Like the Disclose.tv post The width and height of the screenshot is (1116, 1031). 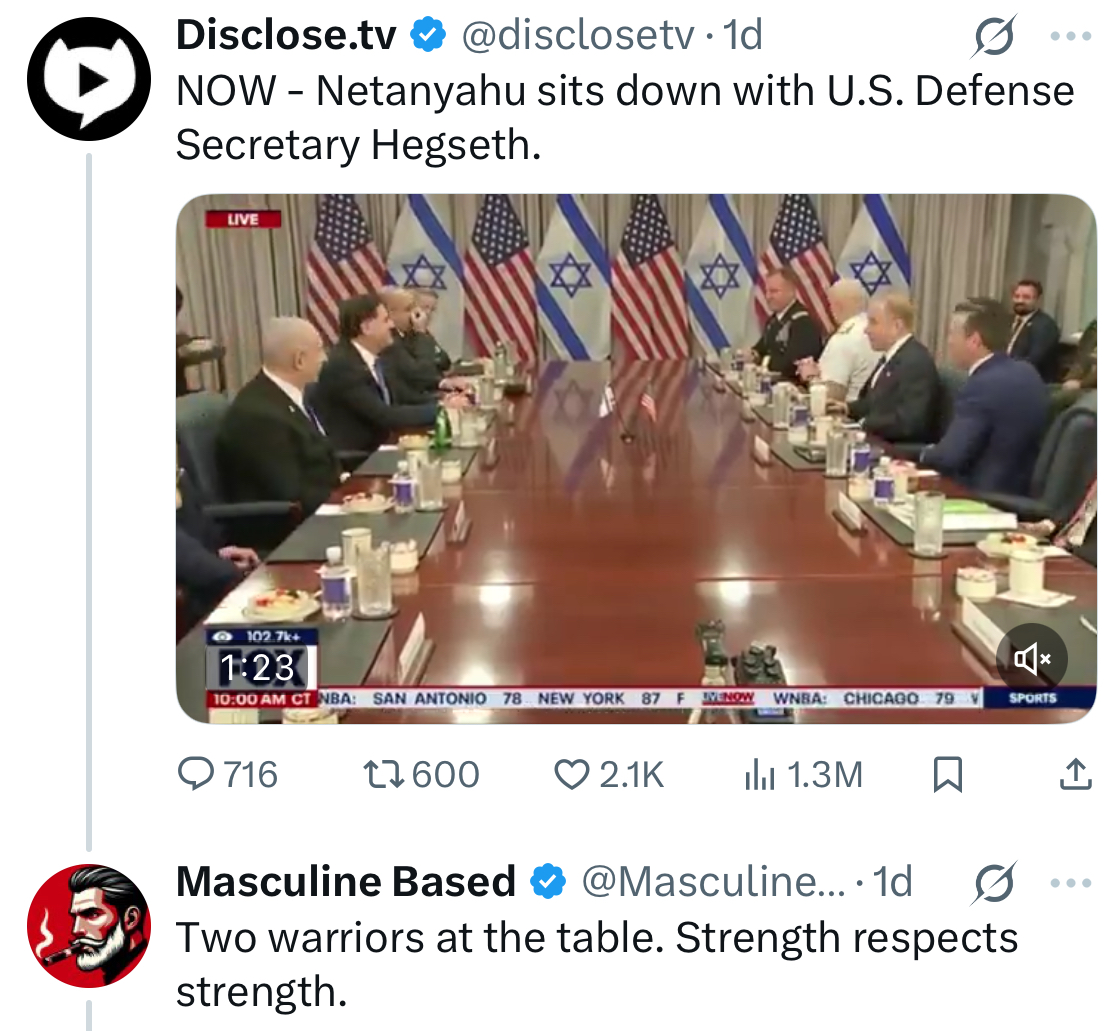pos(609,774)
